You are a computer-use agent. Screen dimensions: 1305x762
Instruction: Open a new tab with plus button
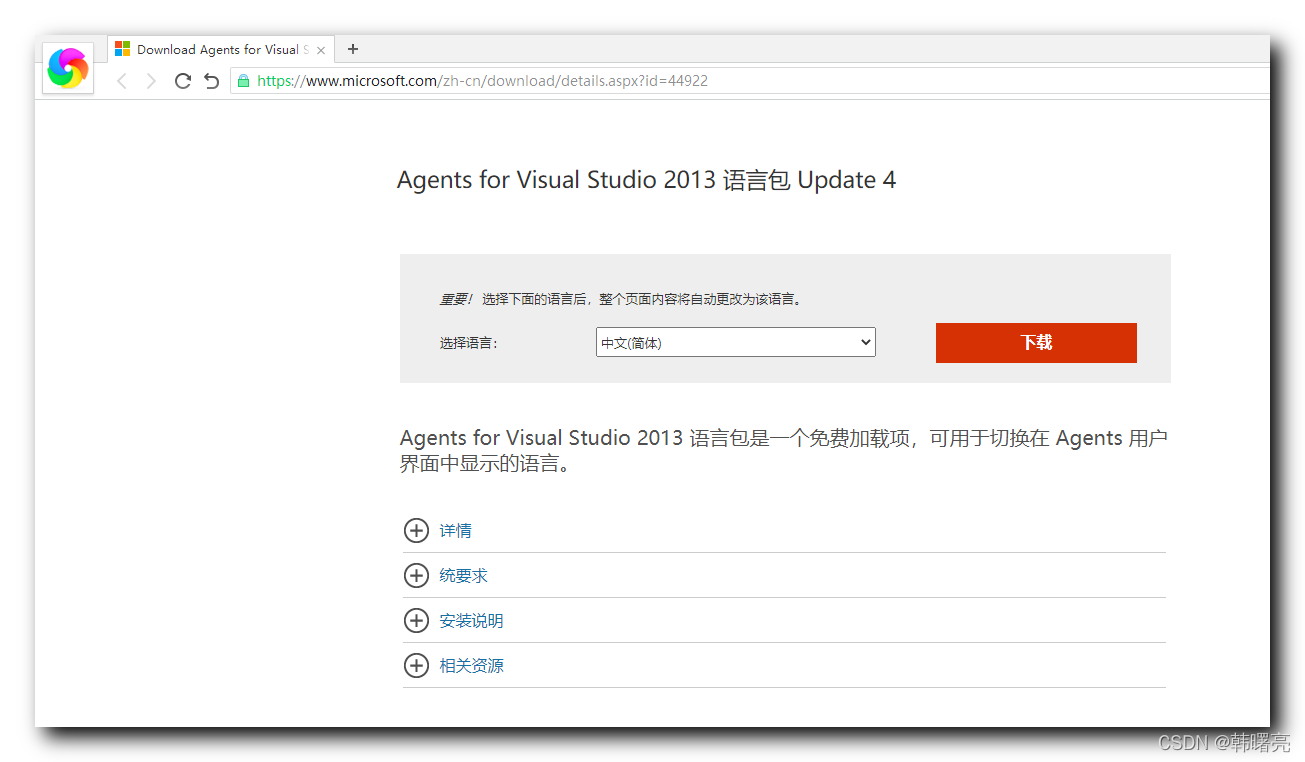coord(352,49)
